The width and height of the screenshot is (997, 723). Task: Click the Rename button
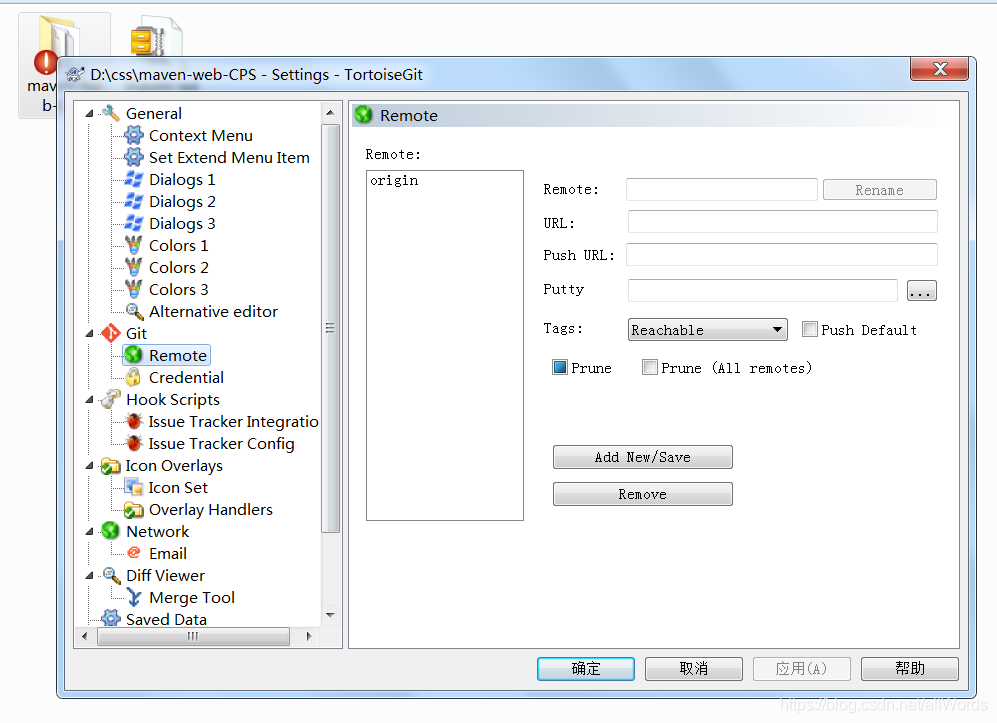click(879, 189)
